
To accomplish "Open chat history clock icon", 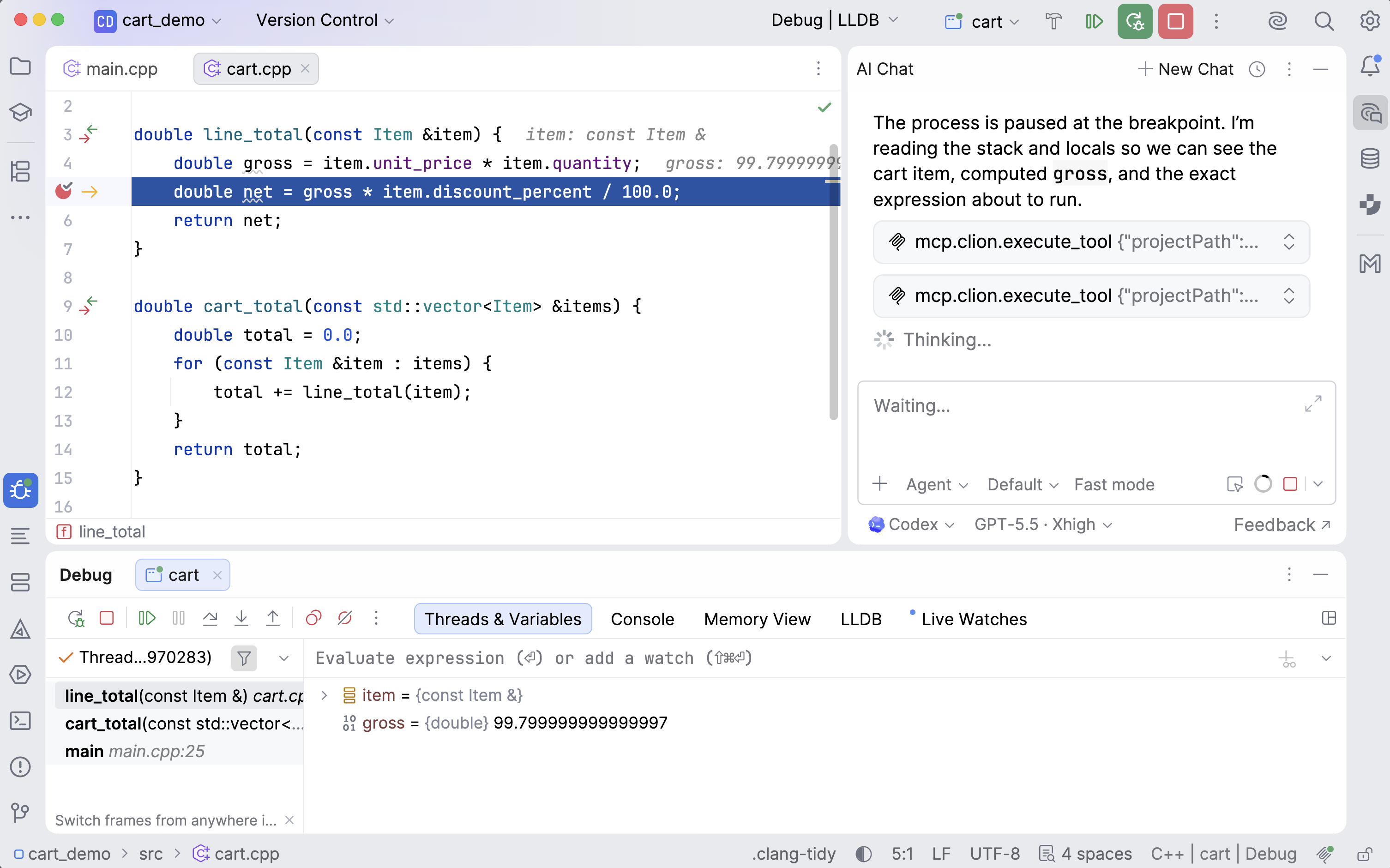I will (x=1258, y=69).
